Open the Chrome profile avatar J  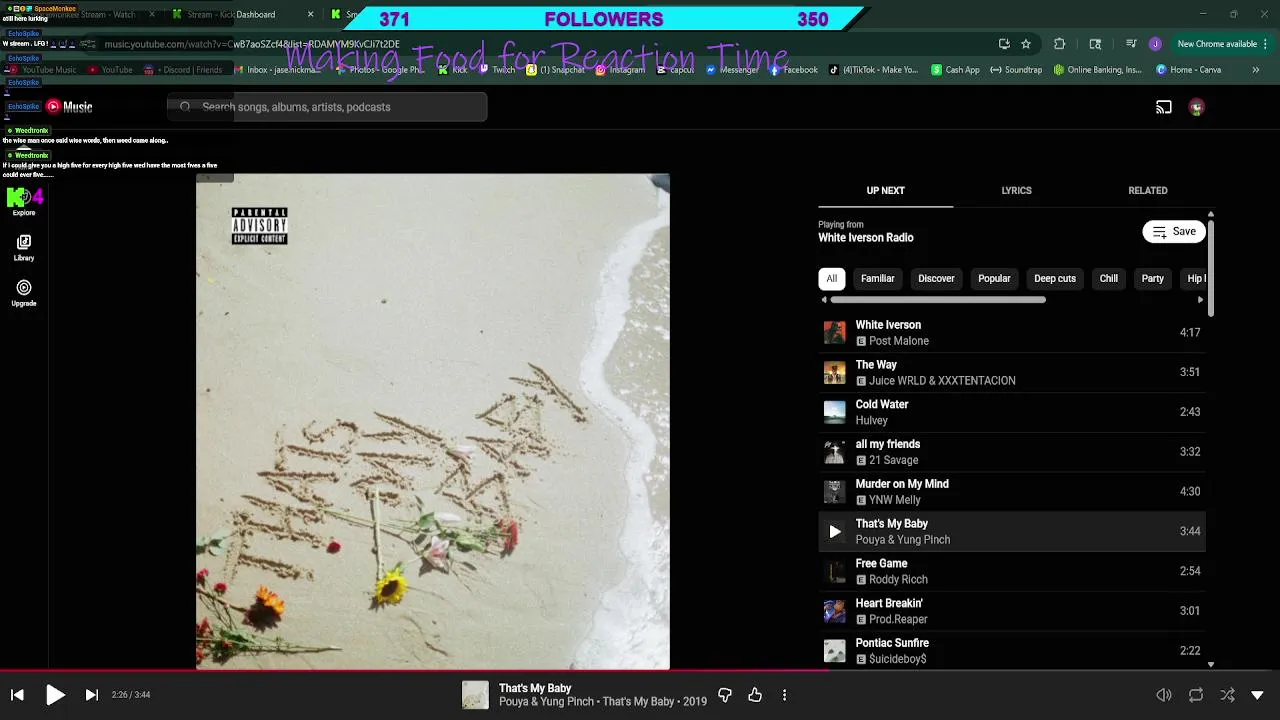1155,44
